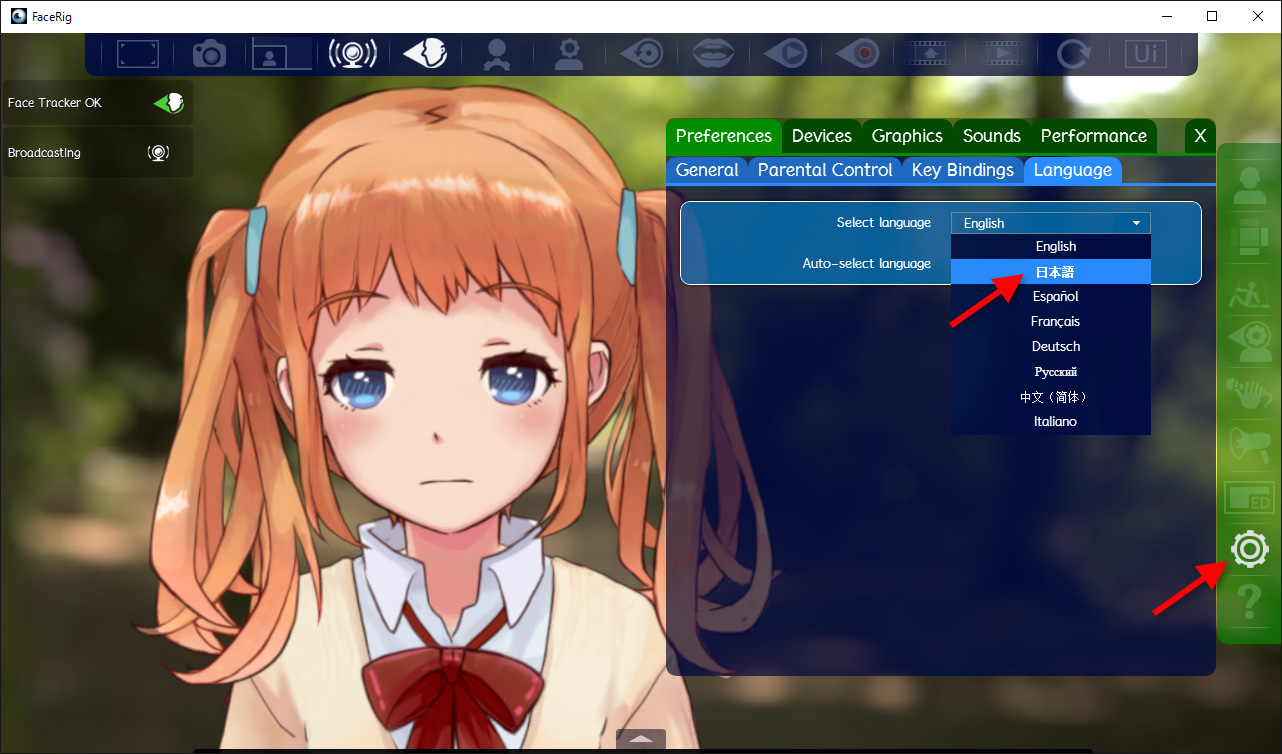This screenshot has width=1282, height=754.
Task: Open the General sub-tab
Action: [x=707, y=170]
